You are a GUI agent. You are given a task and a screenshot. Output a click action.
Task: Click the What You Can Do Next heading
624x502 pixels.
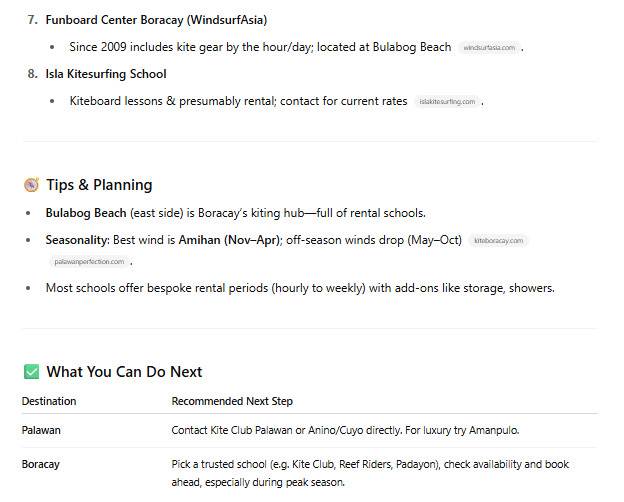click(x=124, y=372)
